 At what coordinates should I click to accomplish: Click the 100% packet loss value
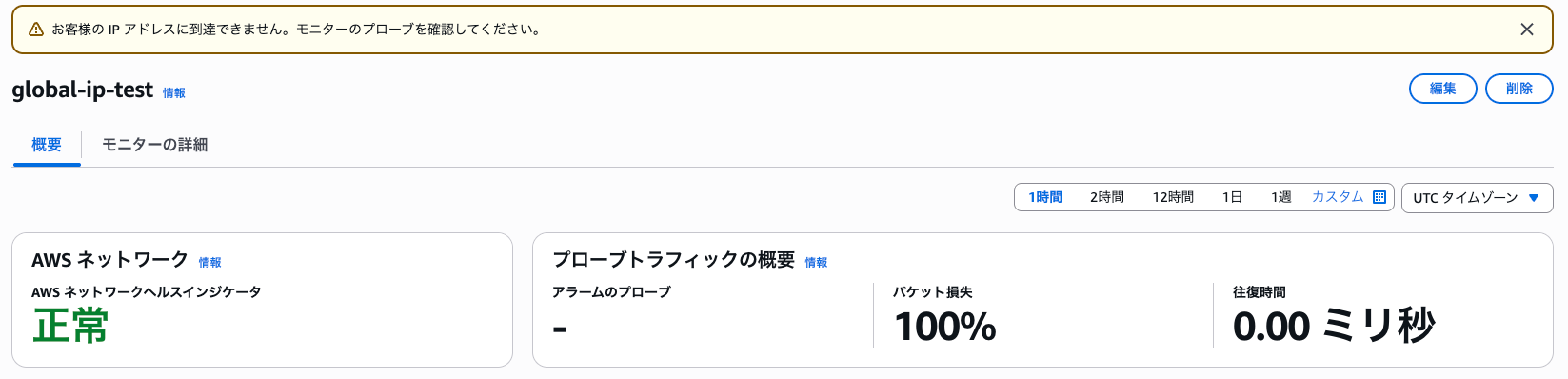(x=945, y=327)
